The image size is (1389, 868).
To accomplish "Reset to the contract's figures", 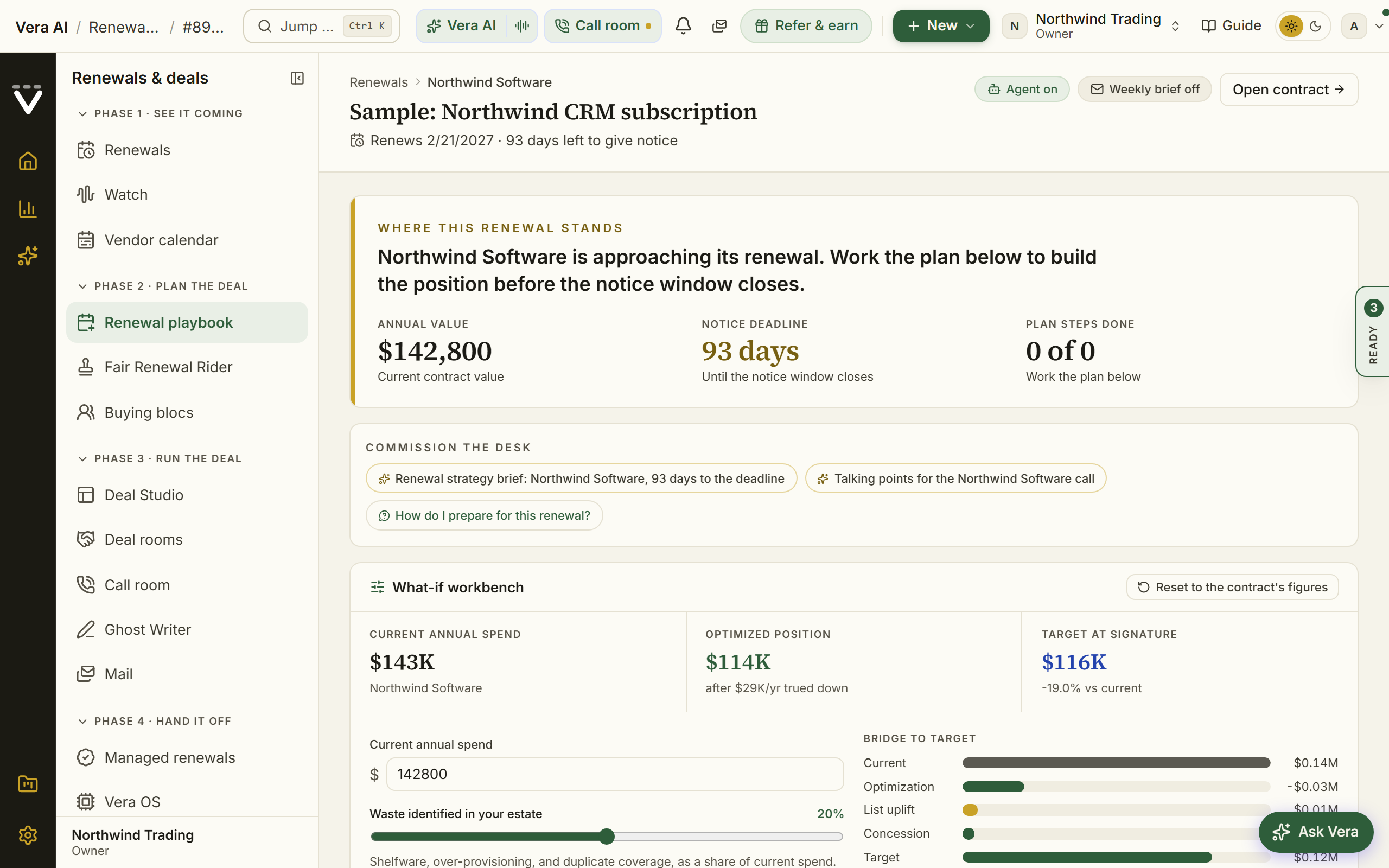I will click(x=1232, y=588).
